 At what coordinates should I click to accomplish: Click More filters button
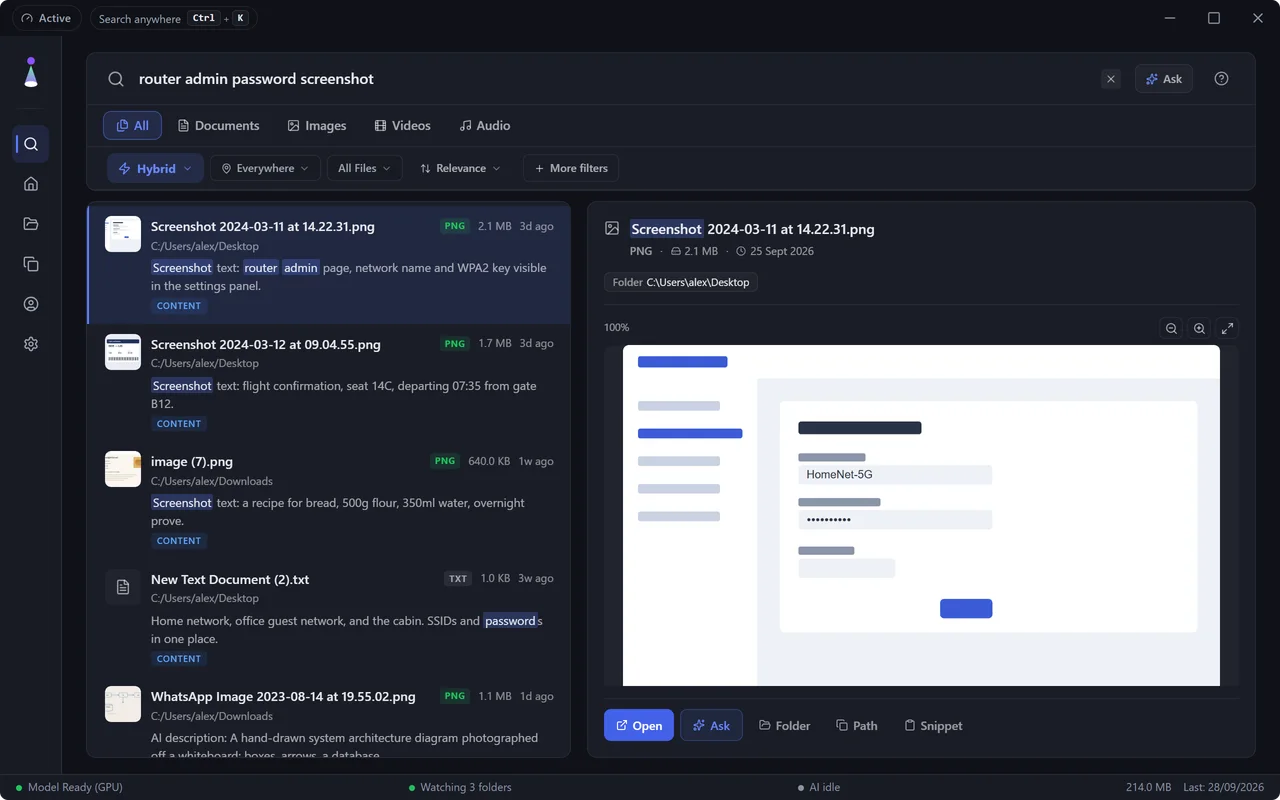coord(570,168)
